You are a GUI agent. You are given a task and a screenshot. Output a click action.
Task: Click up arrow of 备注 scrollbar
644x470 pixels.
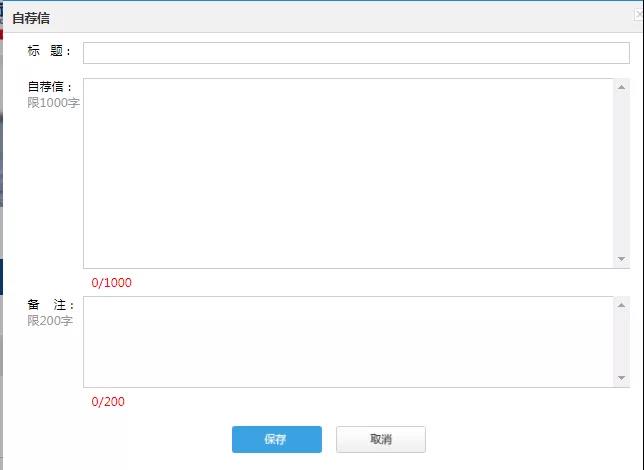(621, 305)
